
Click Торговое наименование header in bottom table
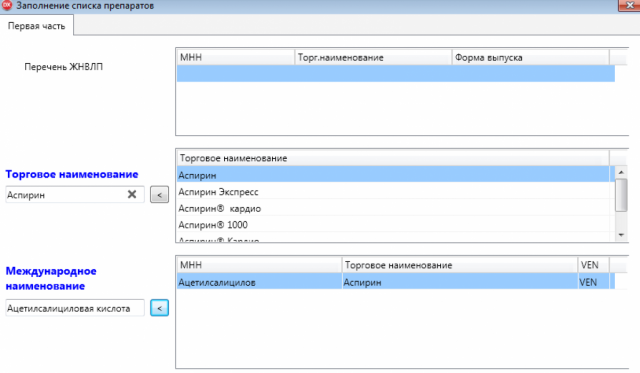[460, 265]
